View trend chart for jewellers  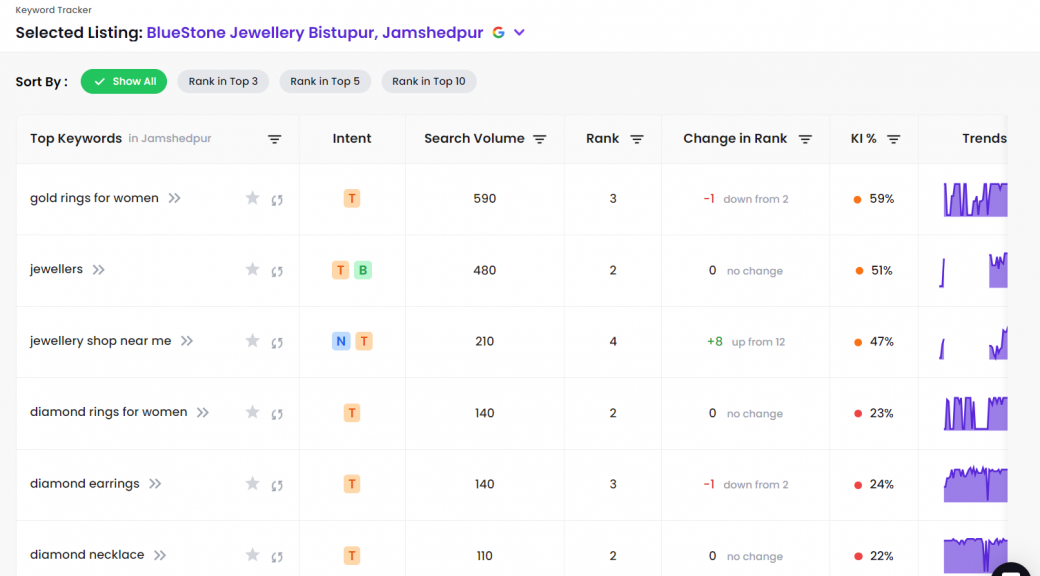coord(973,270)
